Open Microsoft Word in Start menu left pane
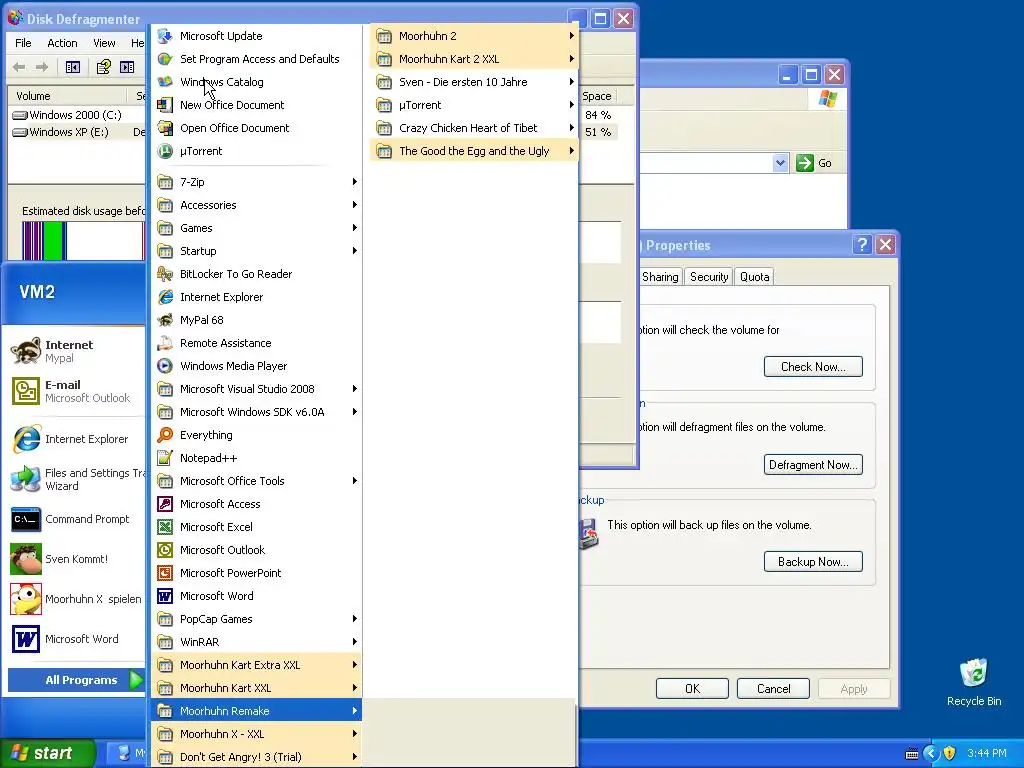This screenshot has height=768, width=1024. 76,639
